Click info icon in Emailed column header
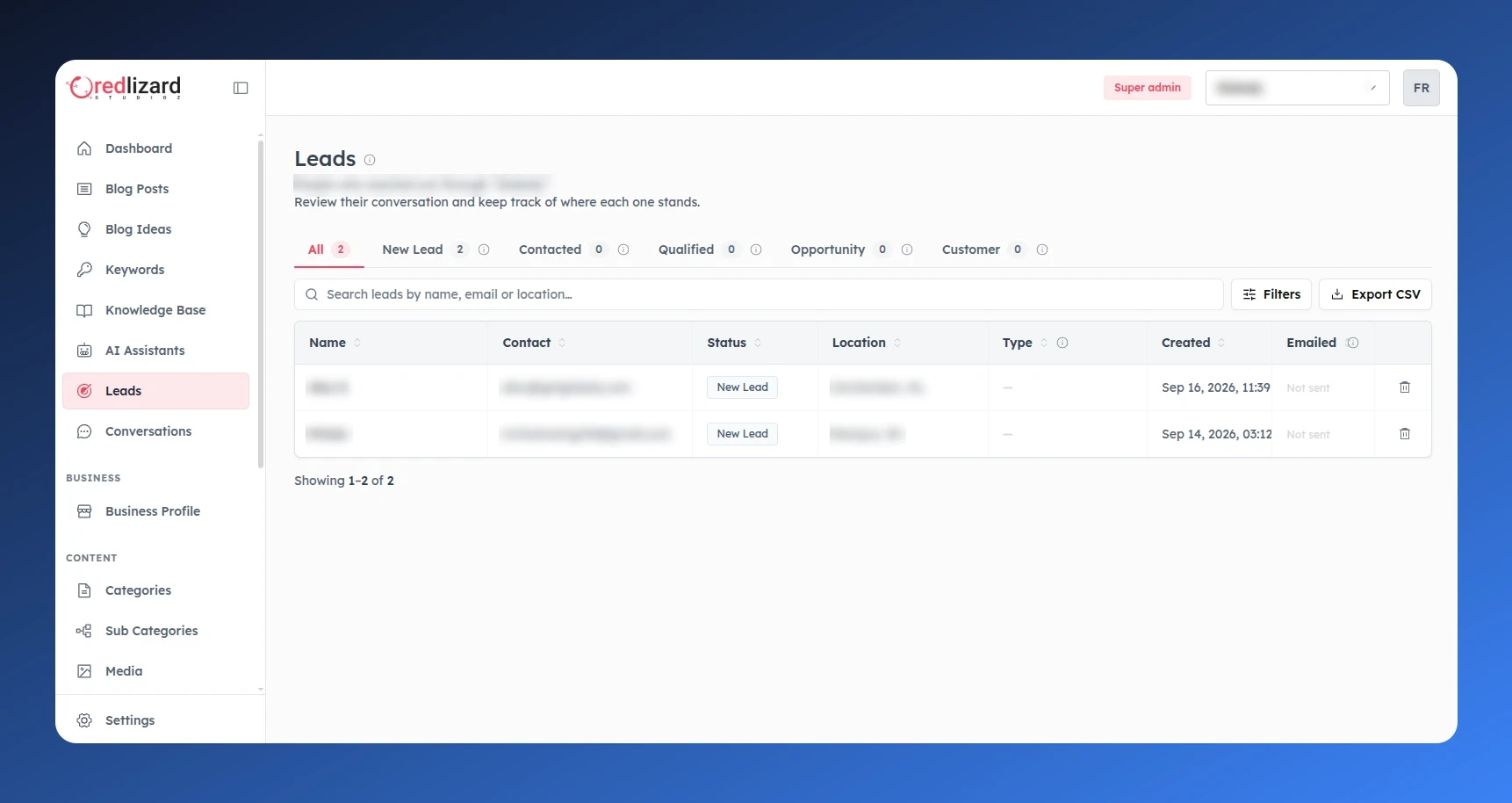The height and width of the screenshot is (803, 1512). (1352, 343)
